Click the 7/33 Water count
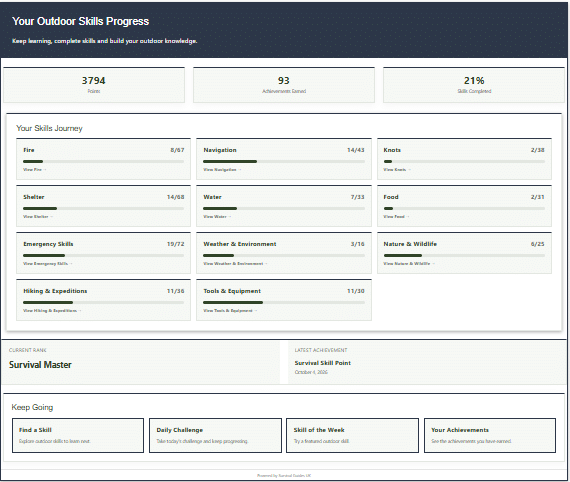The width and height of the screenshot is (570, 482). click(358, 197)
